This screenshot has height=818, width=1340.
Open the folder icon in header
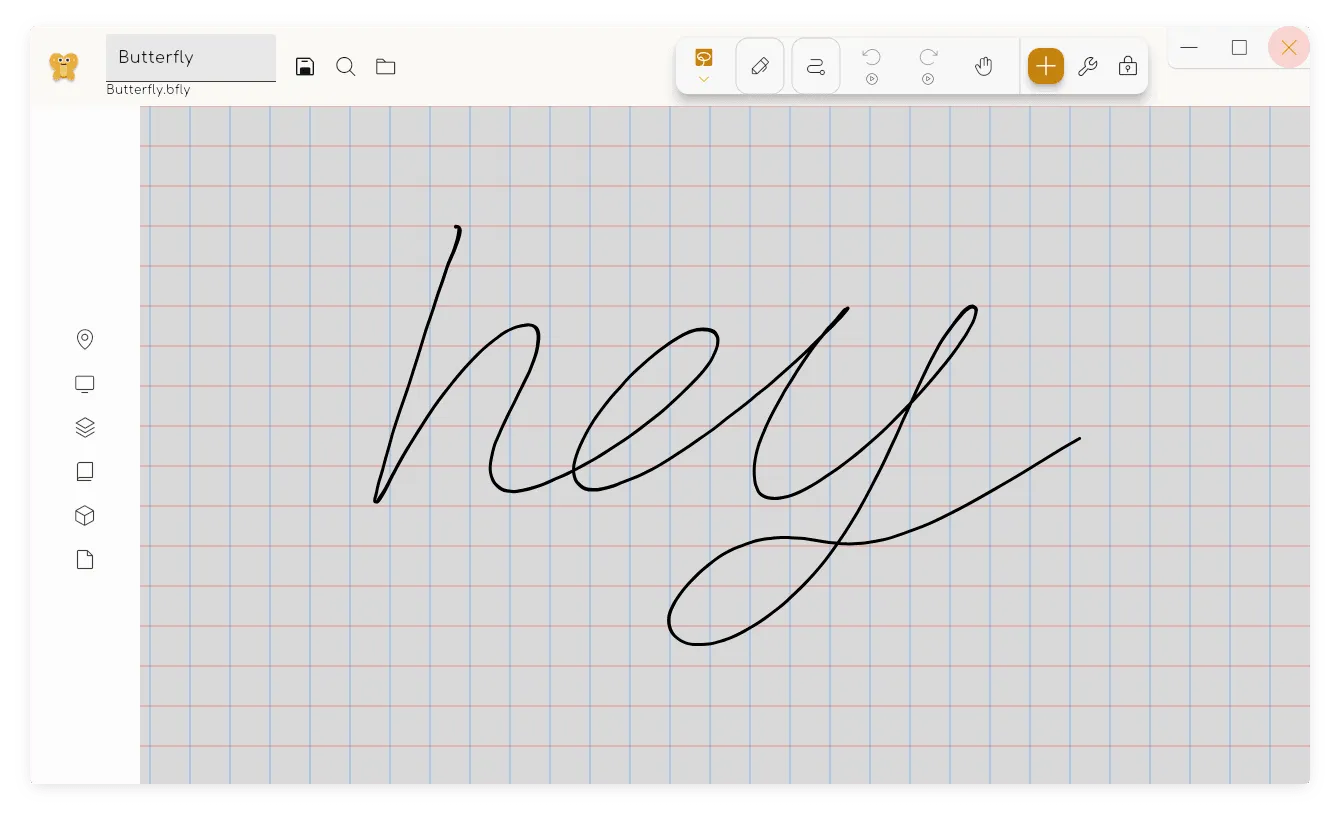click(x=386, y=67)
